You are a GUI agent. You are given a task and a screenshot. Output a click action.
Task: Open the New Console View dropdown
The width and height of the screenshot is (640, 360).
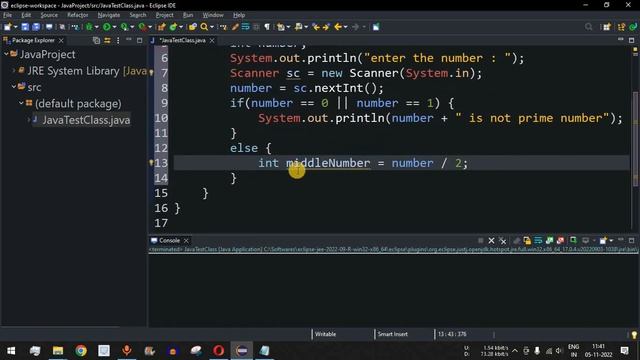[611, 241]
